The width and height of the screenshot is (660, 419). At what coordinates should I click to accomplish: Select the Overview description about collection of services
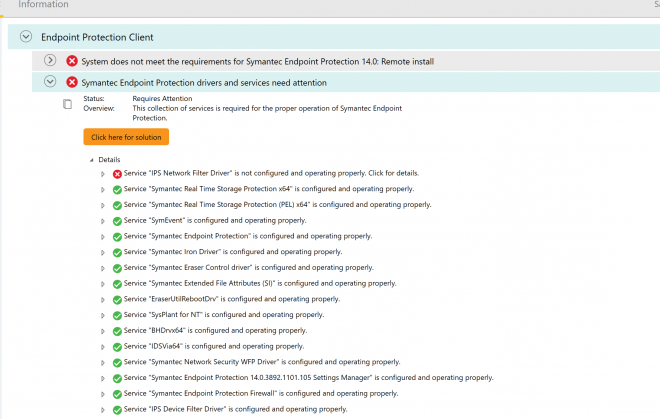pyautogui.click(x=267, y=113)
